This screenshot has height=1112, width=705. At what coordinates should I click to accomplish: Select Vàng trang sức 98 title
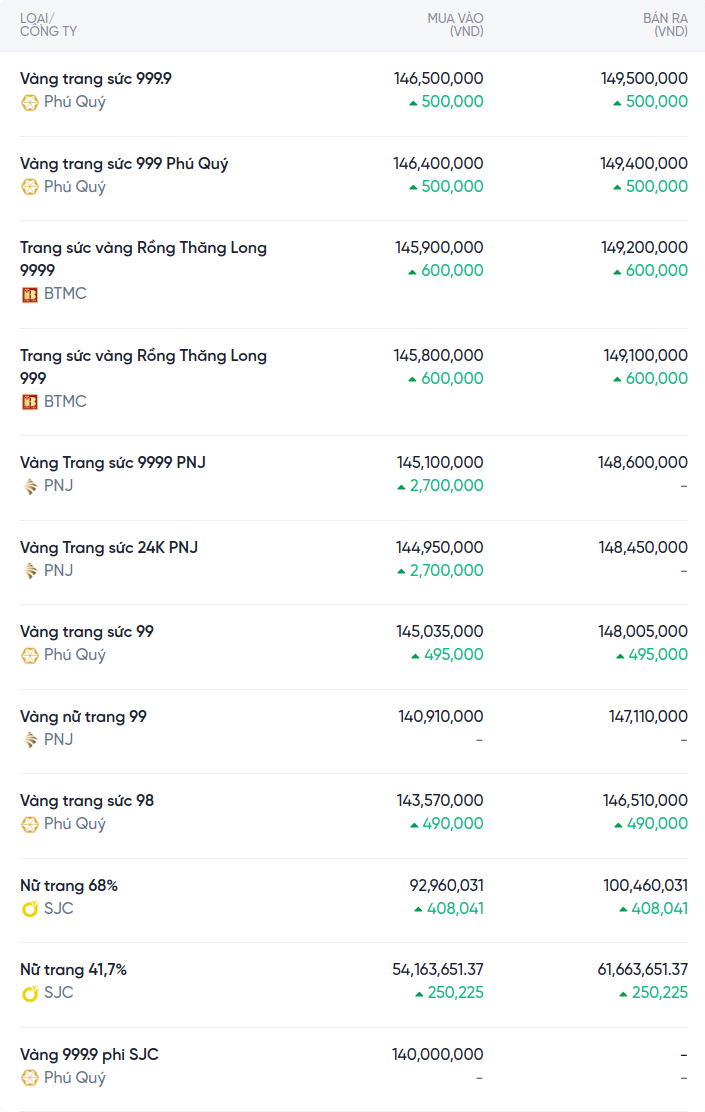click(87, 801)
